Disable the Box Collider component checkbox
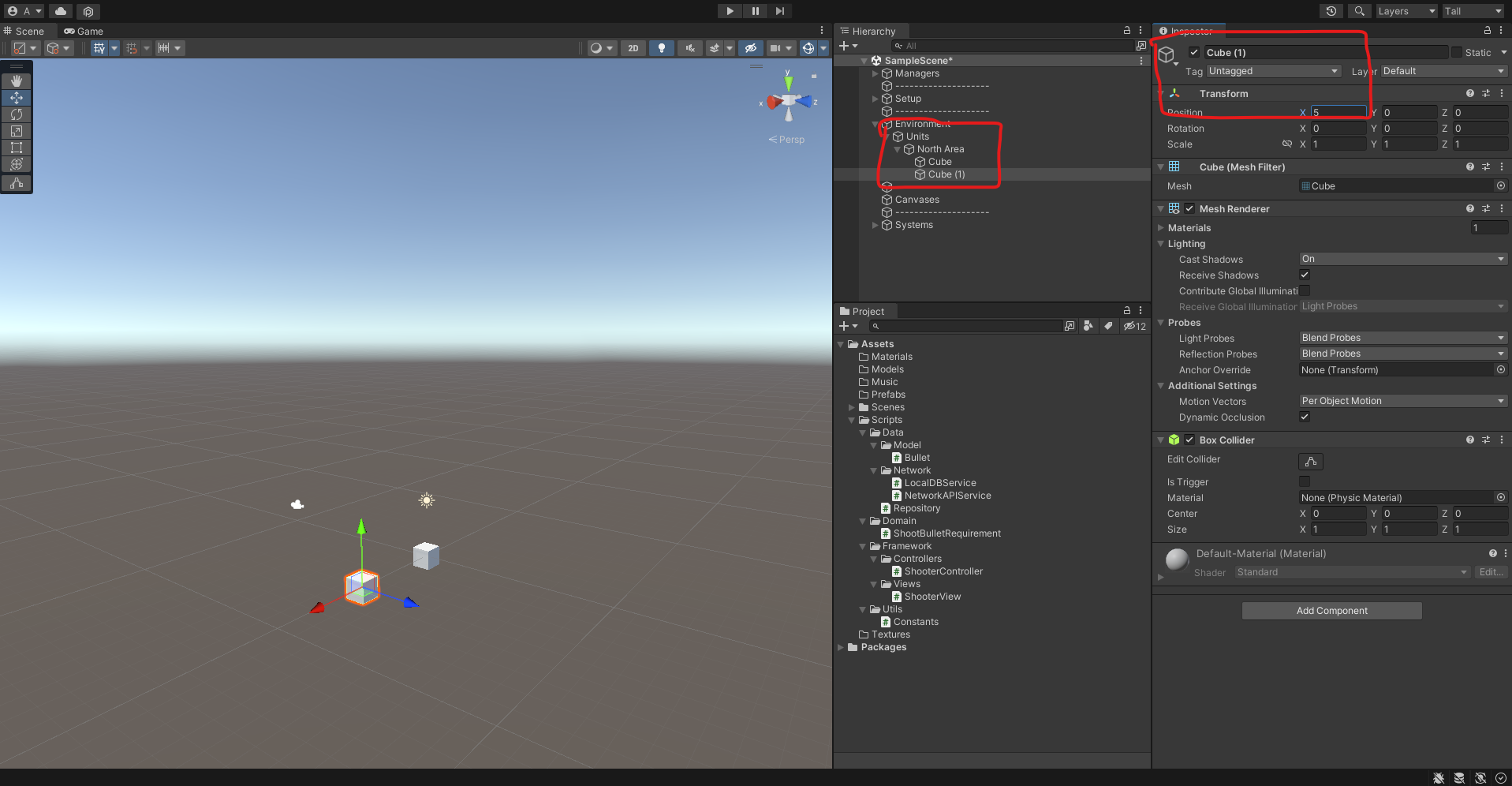Viewport: 1512px width, 786px height. pyautogui.click(x=1189, y=440)
